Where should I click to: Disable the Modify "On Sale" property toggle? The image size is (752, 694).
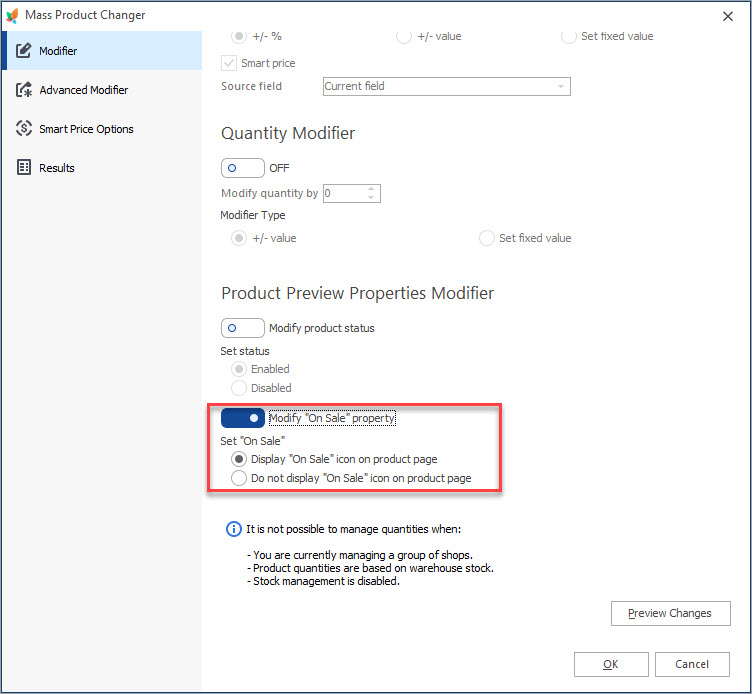coord(242,418)
